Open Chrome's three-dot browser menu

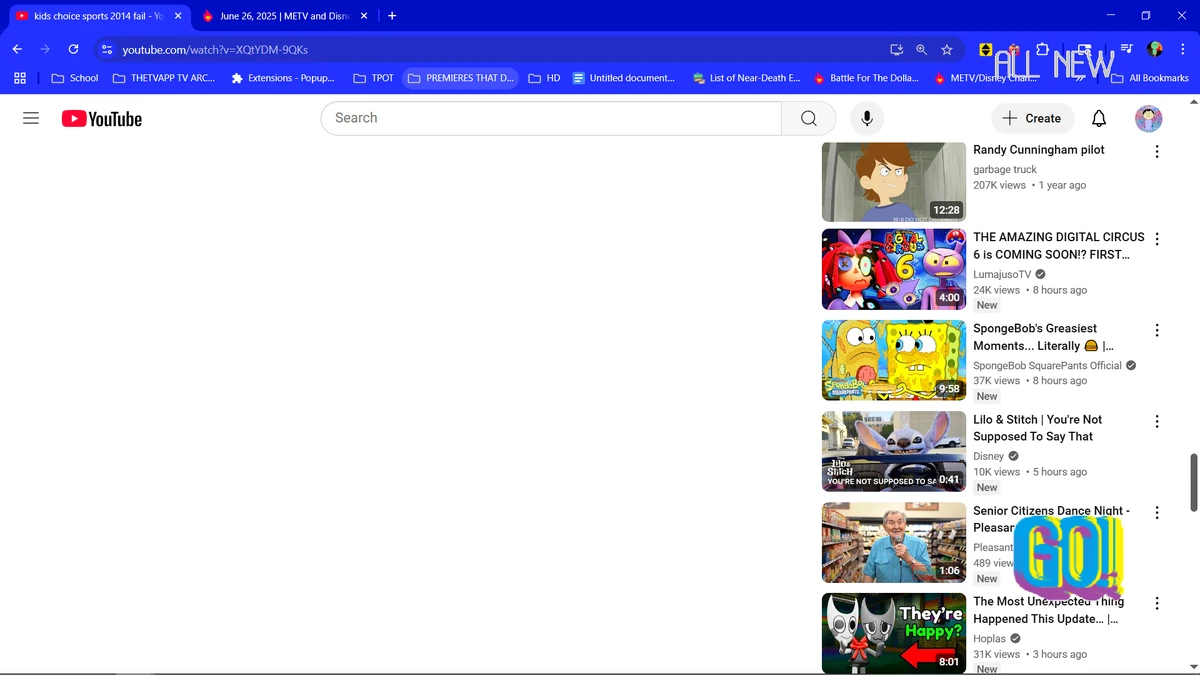(1185, 49)
